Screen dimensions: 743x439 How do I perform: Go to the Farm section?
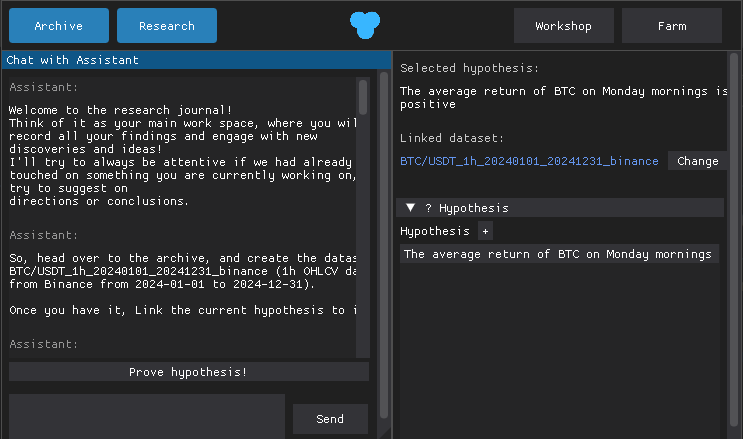(x=671, y=26)
